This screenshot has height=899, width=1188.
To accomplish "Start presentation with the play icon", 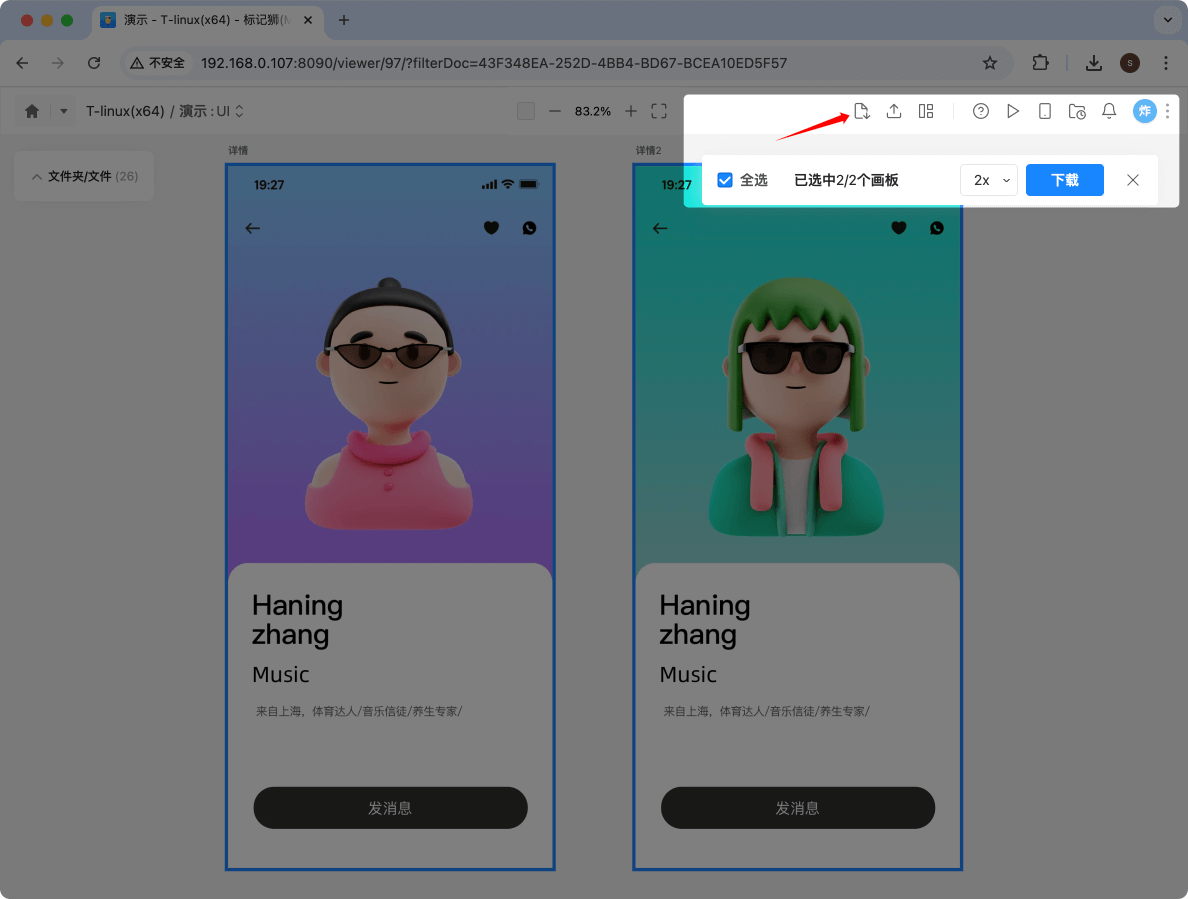I will pyautogui.click(x=1013, y=111).
